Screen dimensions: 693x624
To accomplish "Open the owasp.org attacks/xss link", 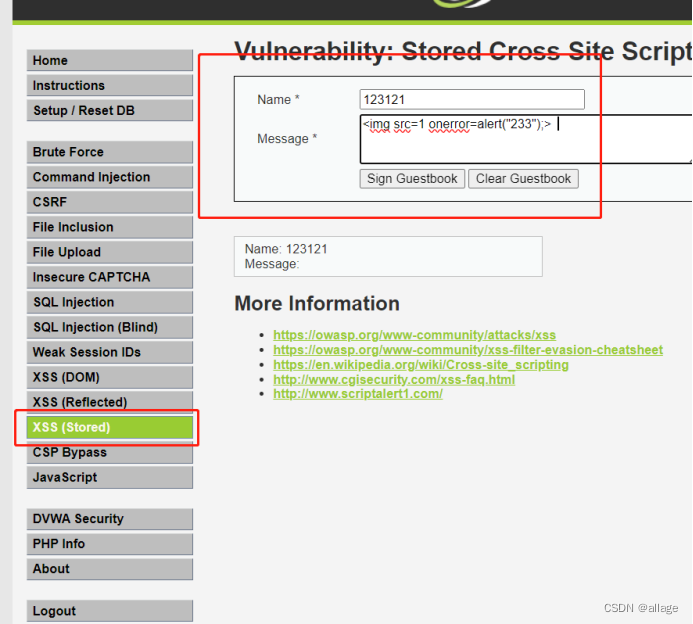I will [x=415, y=335].
